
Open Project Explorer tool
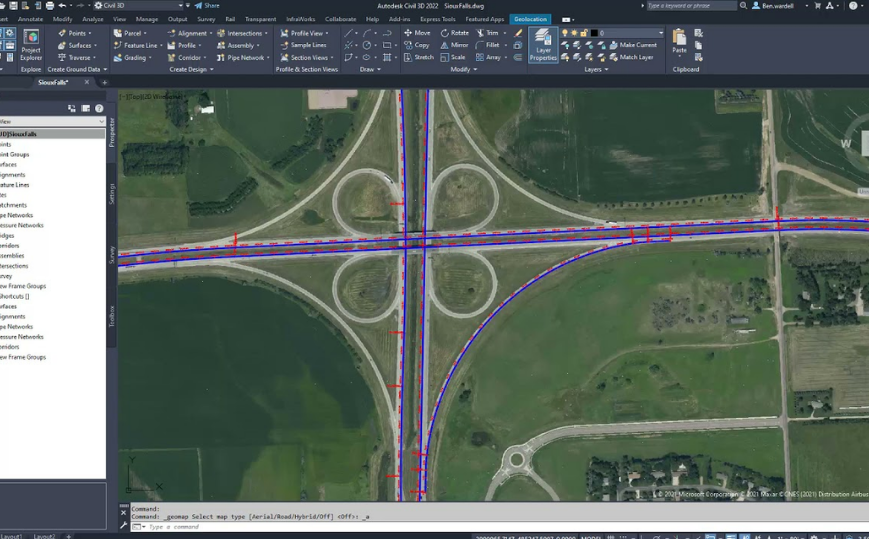(31, 45)
